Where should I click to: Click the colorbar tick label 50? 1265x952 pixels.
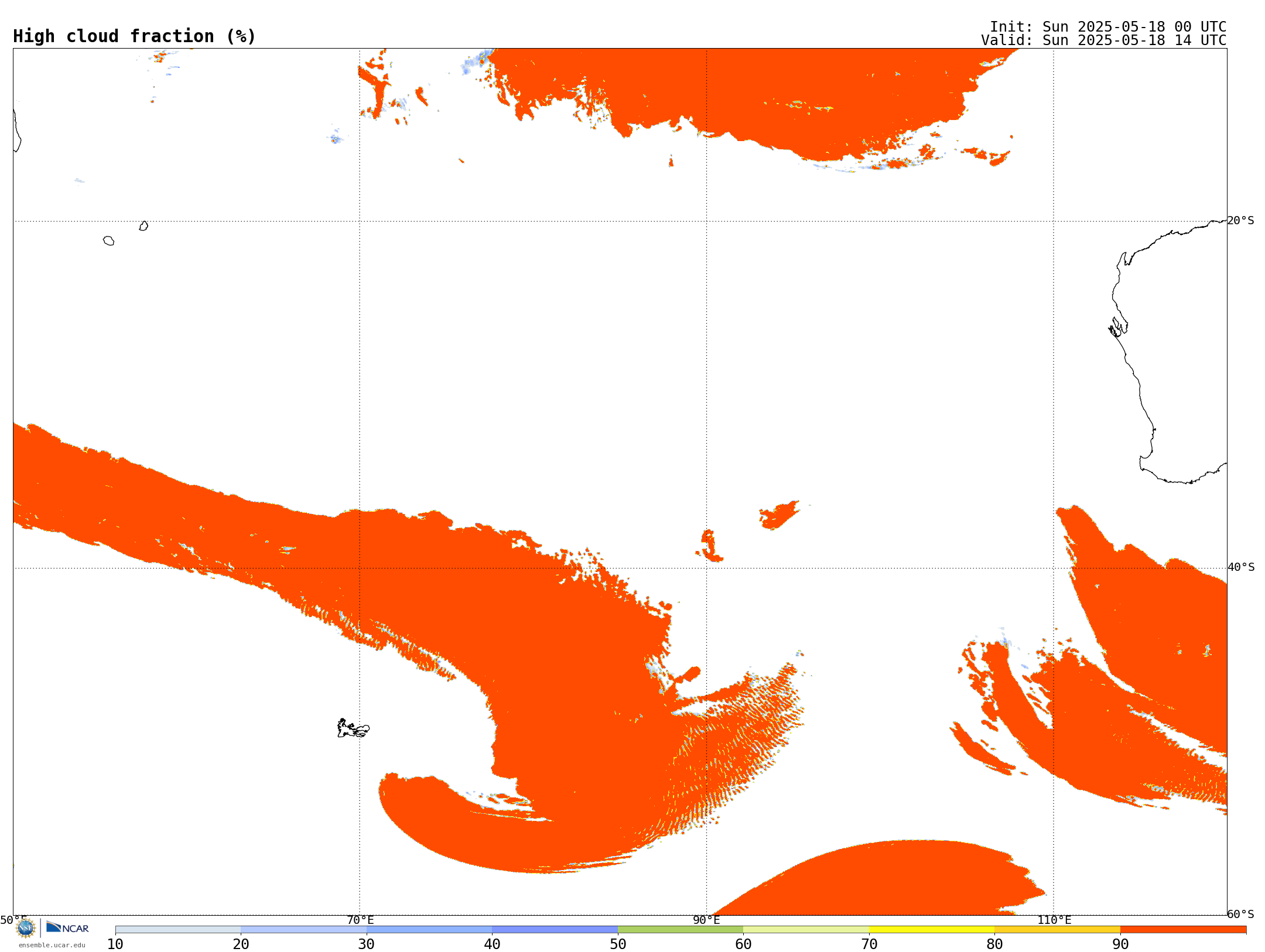pos(618,944)
